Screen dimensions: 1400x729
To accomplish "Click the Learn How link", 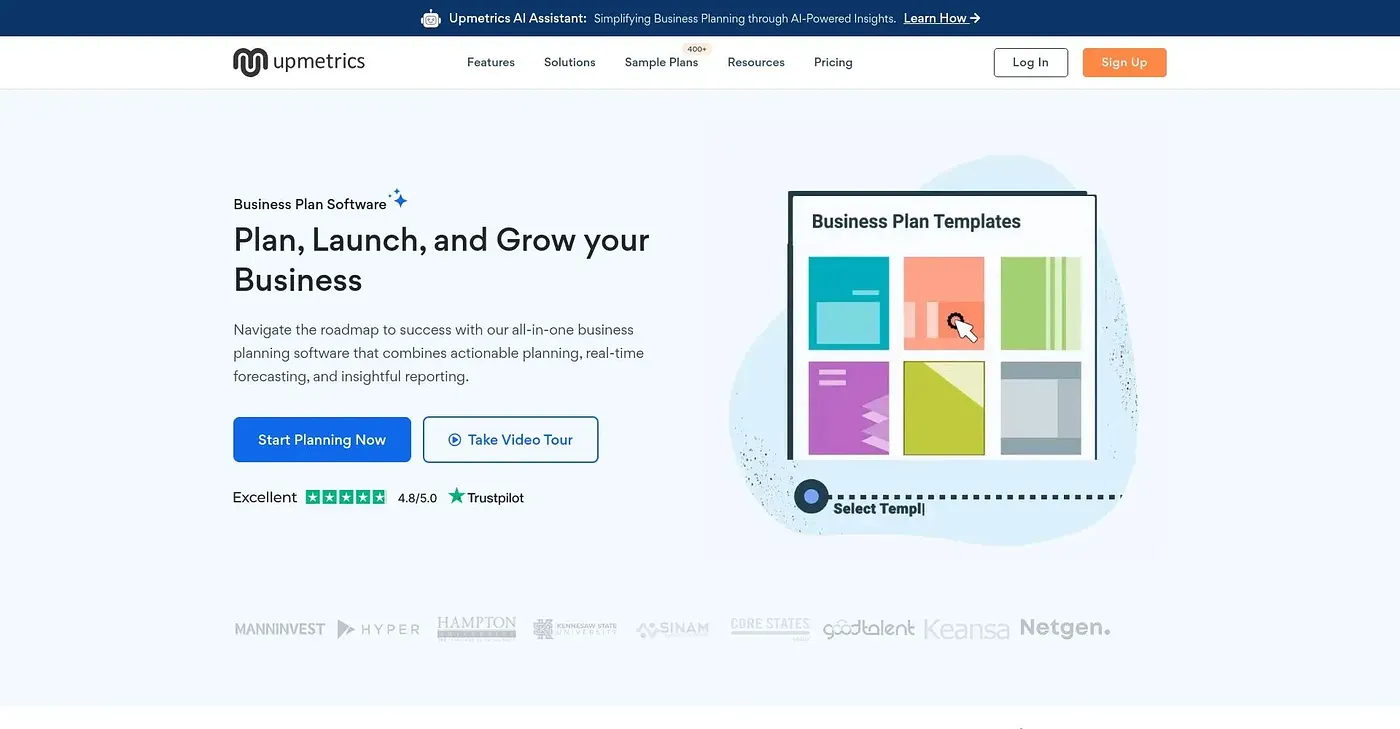I will (x=941, y=18).
